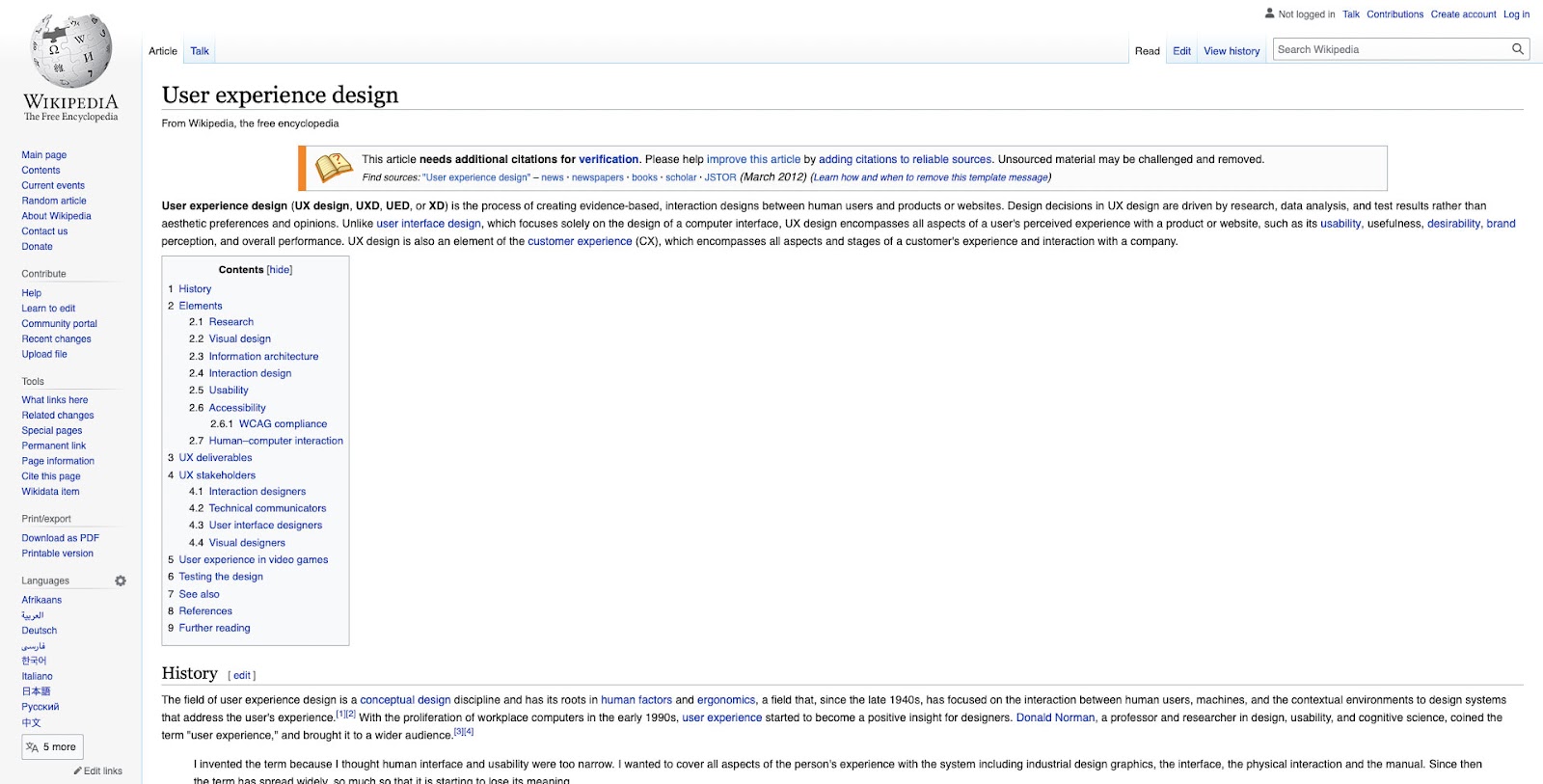Open Current events in sidebar
The width and height of the screenshot is (1543, 784).
tap(53, 185)
